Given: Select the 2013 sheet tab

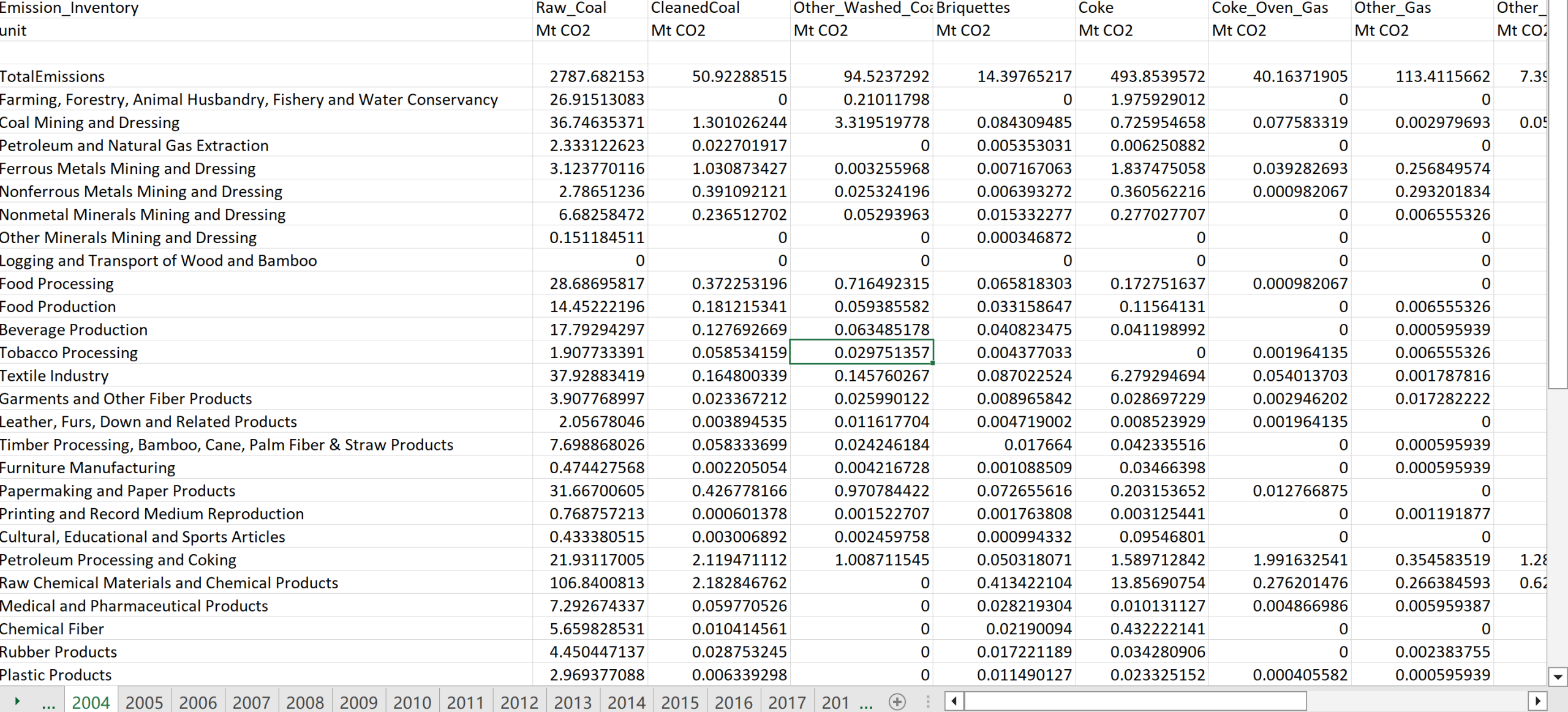Looking at the screenshot, I should pyautogui.click(x=572, y=702).
